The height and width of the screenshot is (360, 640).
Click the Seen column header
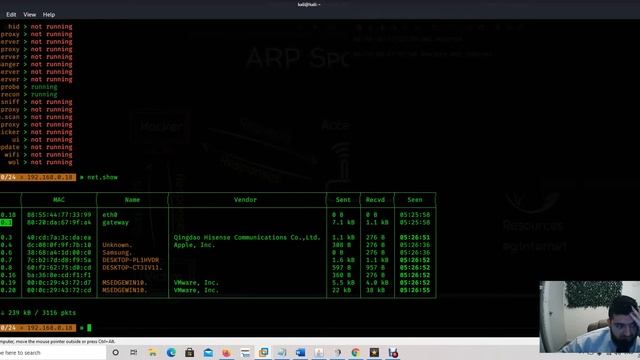(x=415, y=200)
